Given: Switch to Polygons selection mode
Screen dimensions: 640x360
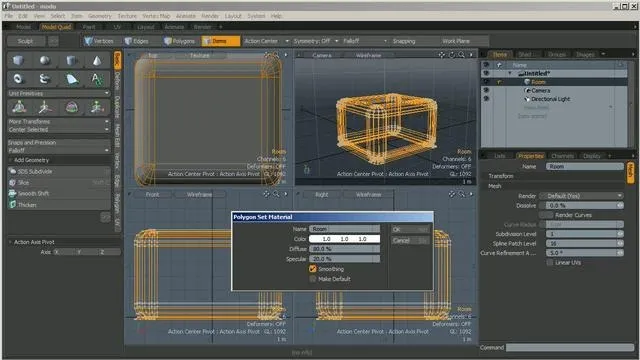Looking at the screenshot, I should pyautogui.click(x=180, y=41).
